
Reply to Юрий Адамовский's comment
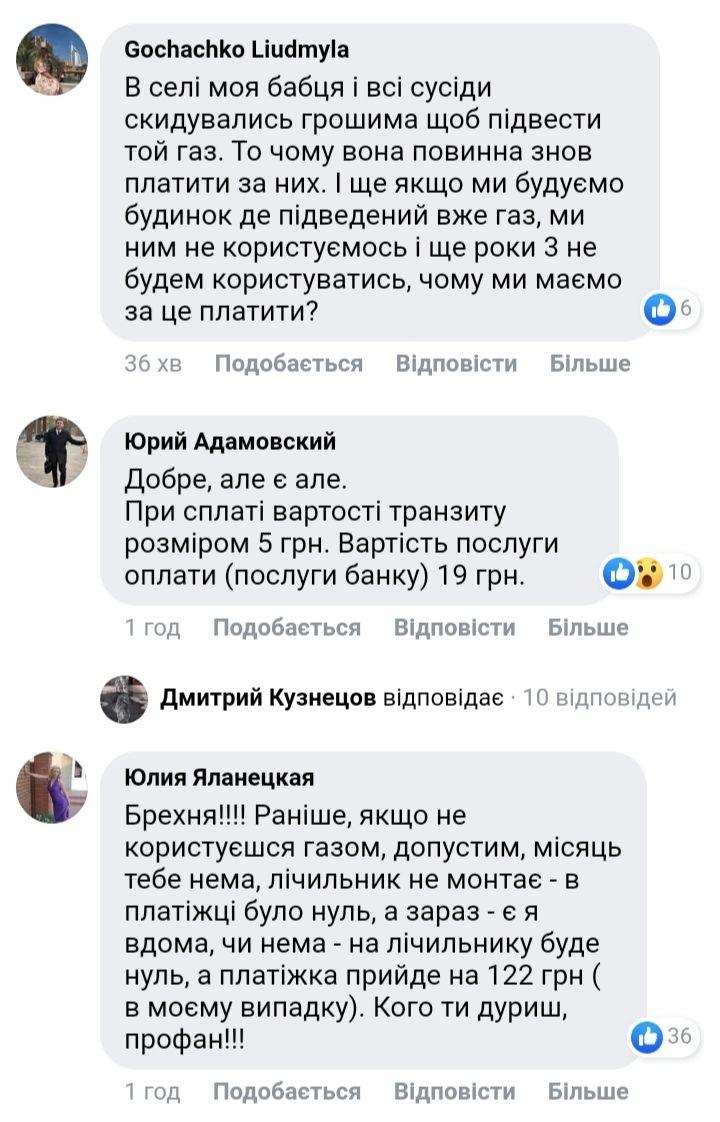pos(454,627)
